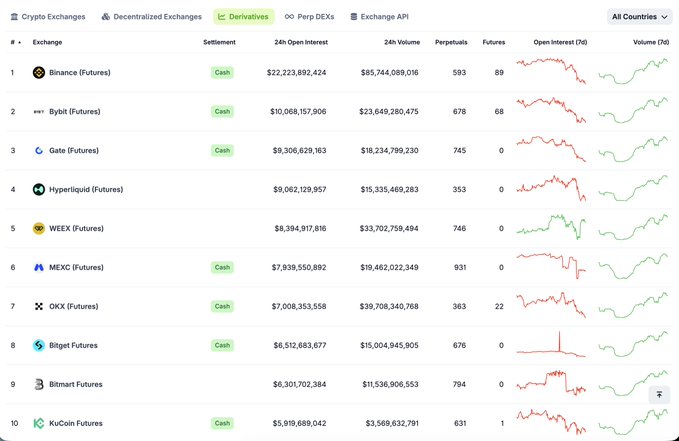Click Bitget open interest 7d sparkline

pyautogui.click(x=551, y=345)
